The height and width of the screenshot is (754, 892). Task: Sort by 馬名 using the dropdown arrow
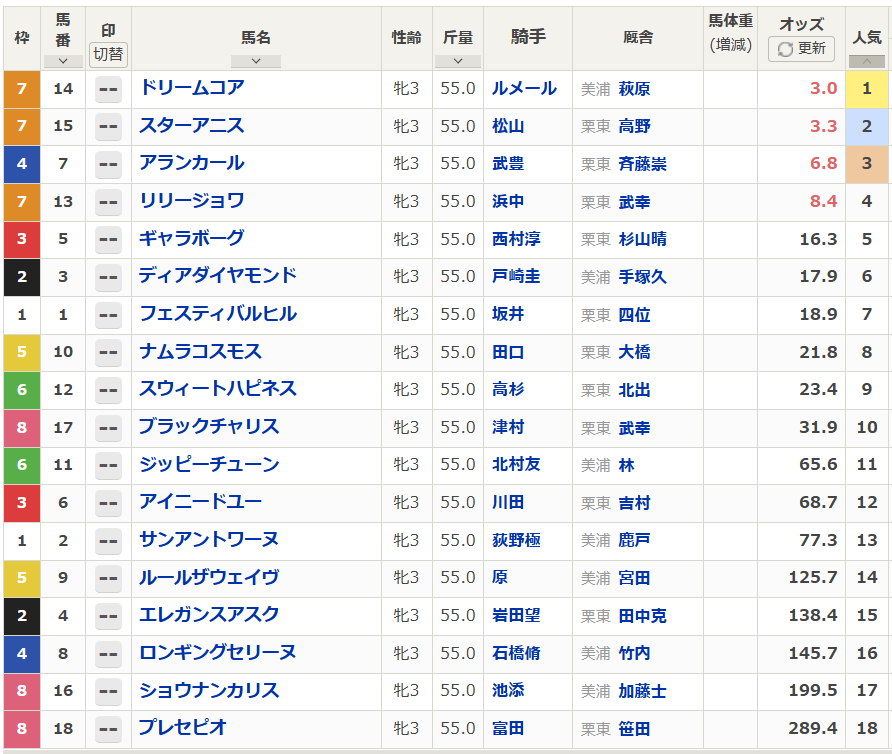tap(256, 61)
